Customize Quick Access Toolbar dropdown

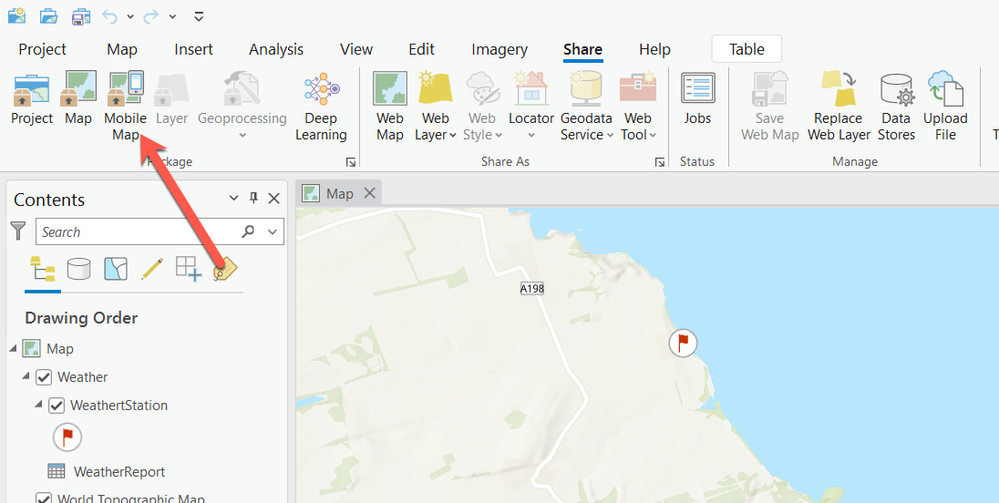coord(199,16)
